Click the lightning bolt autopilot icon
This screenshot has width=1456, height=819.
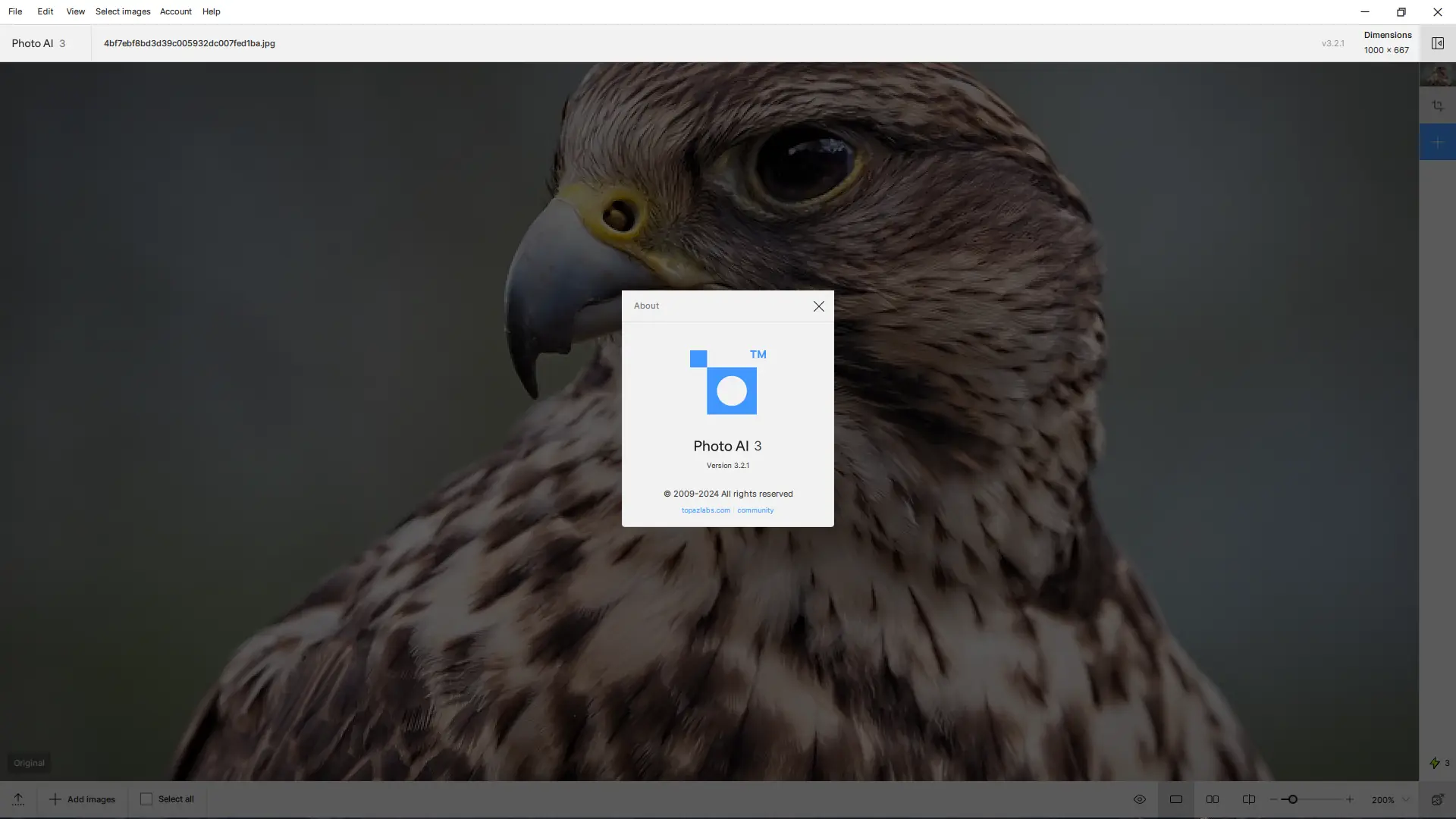pyautogui.click(x=1434, y=763)
